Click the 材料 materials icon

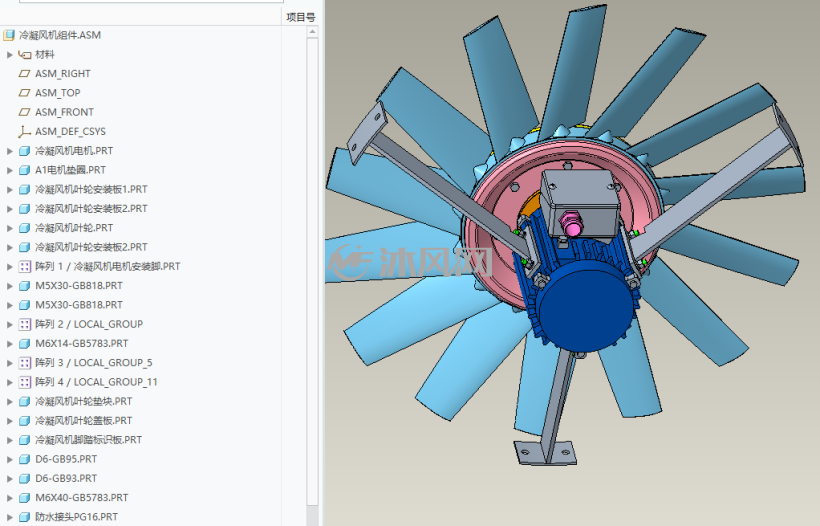click(25, 54)
